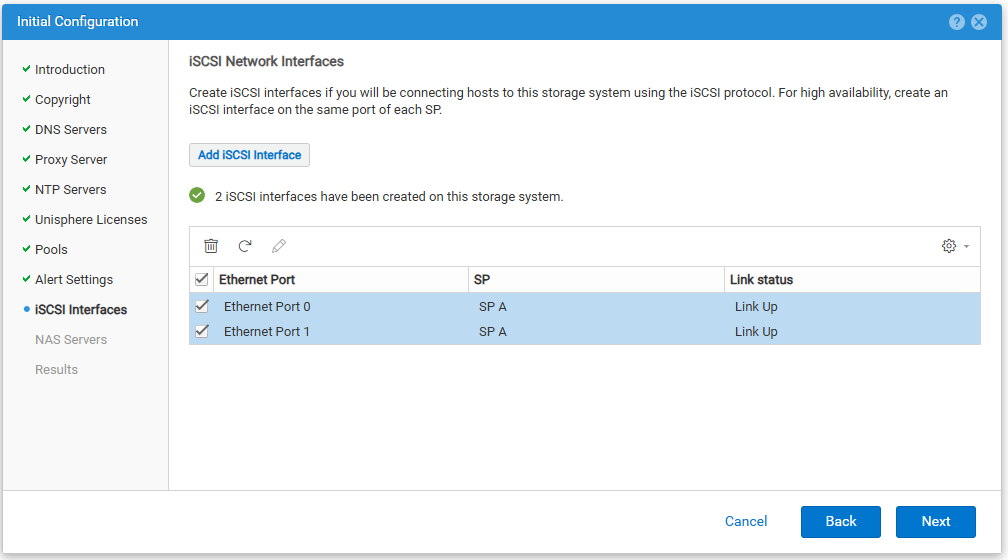Click the Cancel link
This screenshot has height=560, width=1008.
(746, 521)
